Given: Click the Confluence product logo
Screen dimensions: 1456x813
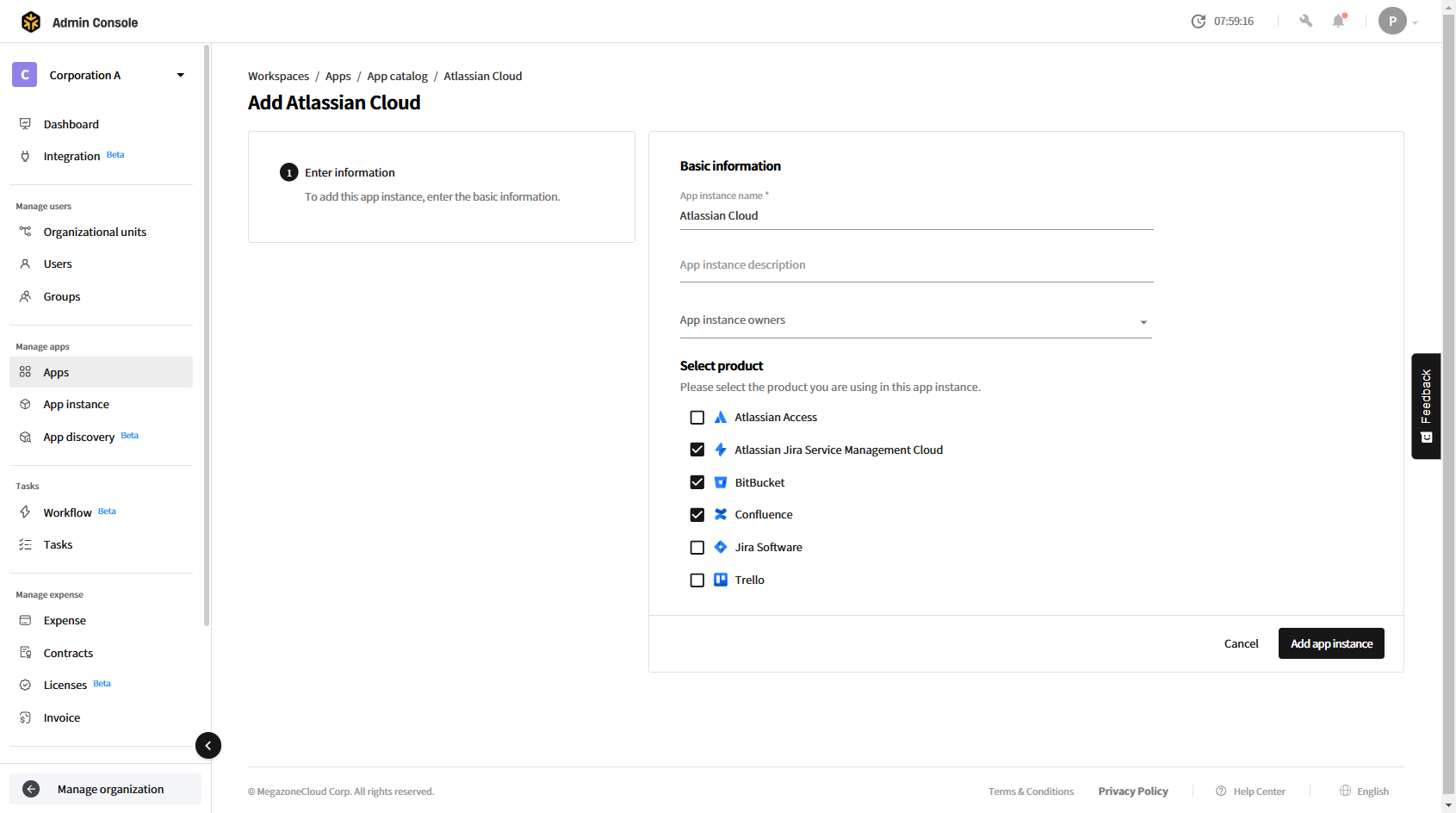Looking at the screenshot, I should [x=721, y=514].
